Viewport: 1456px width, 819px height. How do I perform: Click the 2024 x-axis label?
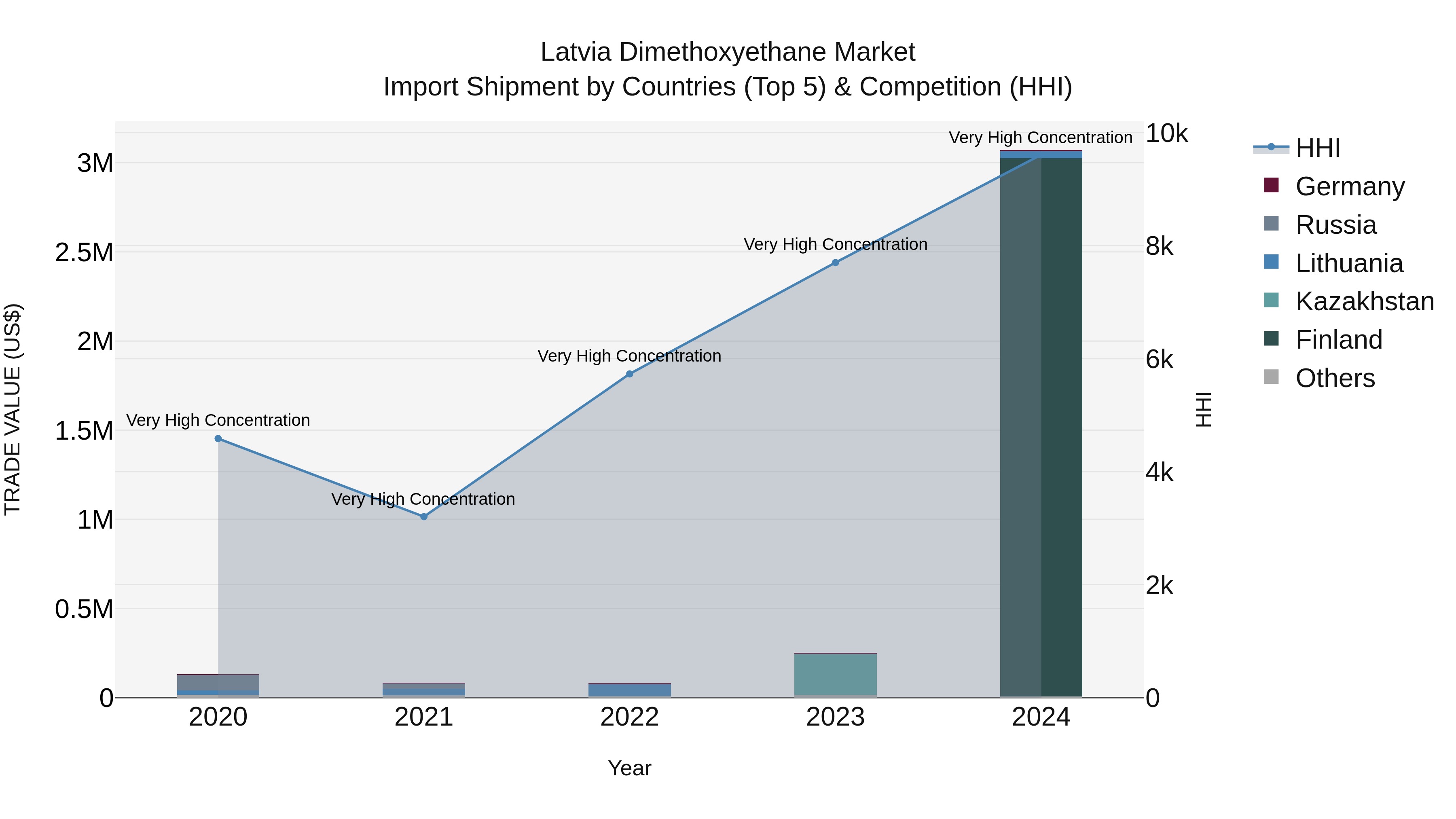(x=1041, y=717)
